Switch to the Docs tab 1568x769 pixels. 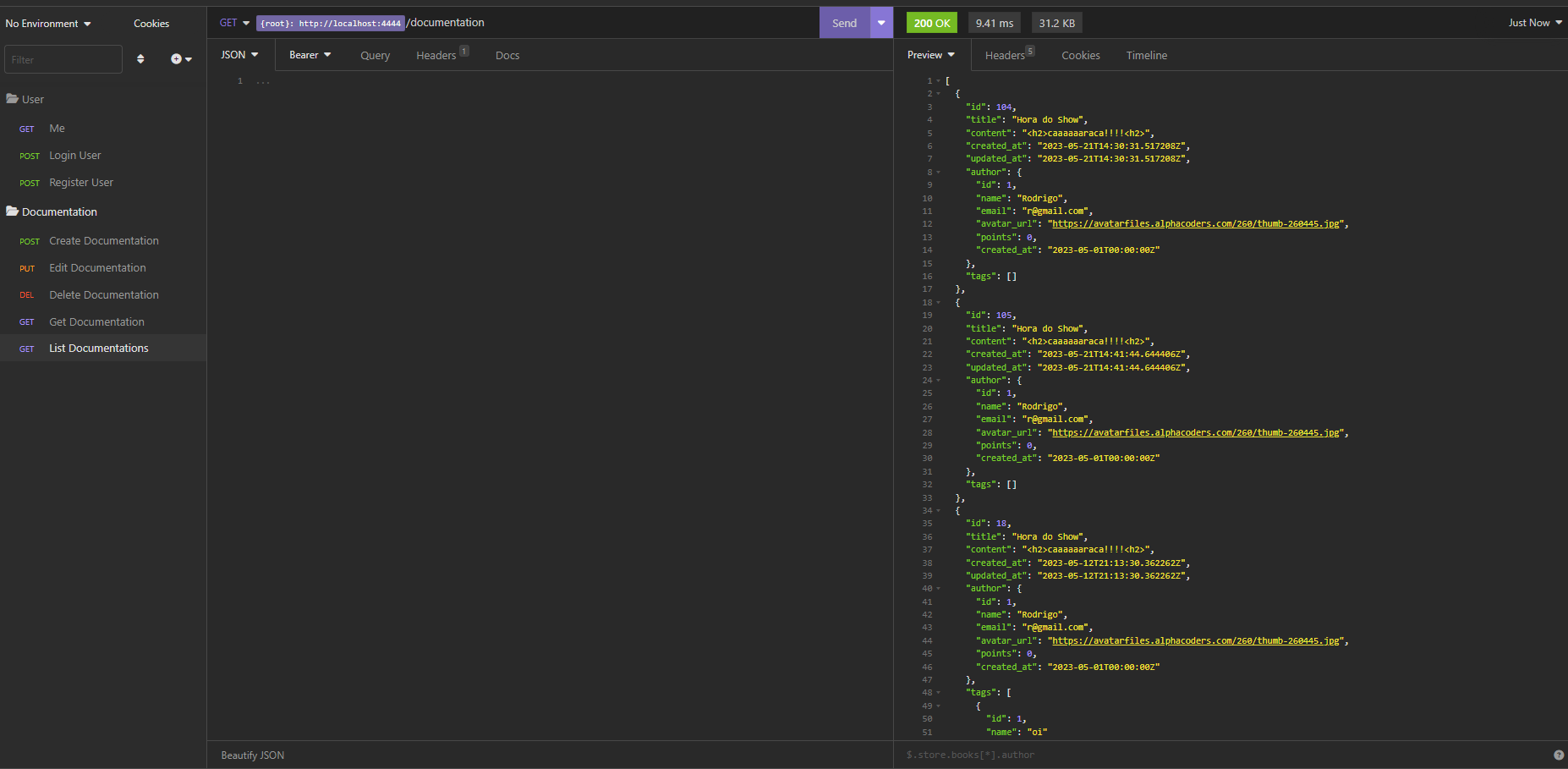507,55
